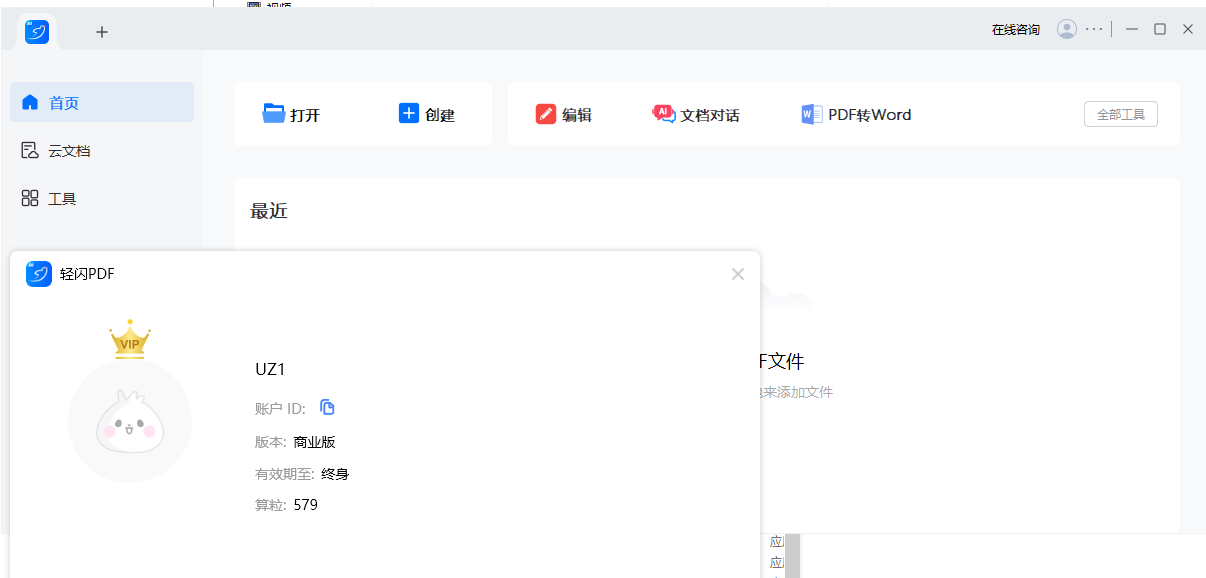Image resolution: width=1206 pixels, height=578 pixels.
Task: Close the account info popup
Action: tap(738, 274)
